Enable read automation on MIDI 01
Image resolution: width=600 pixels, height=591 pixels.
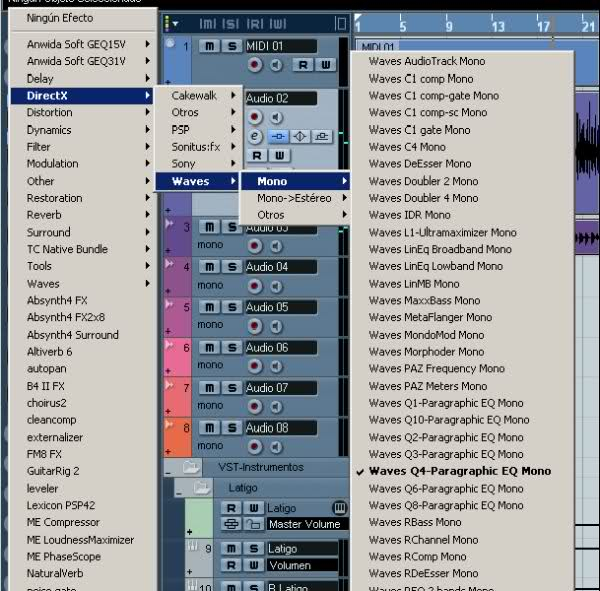point(301,65)
